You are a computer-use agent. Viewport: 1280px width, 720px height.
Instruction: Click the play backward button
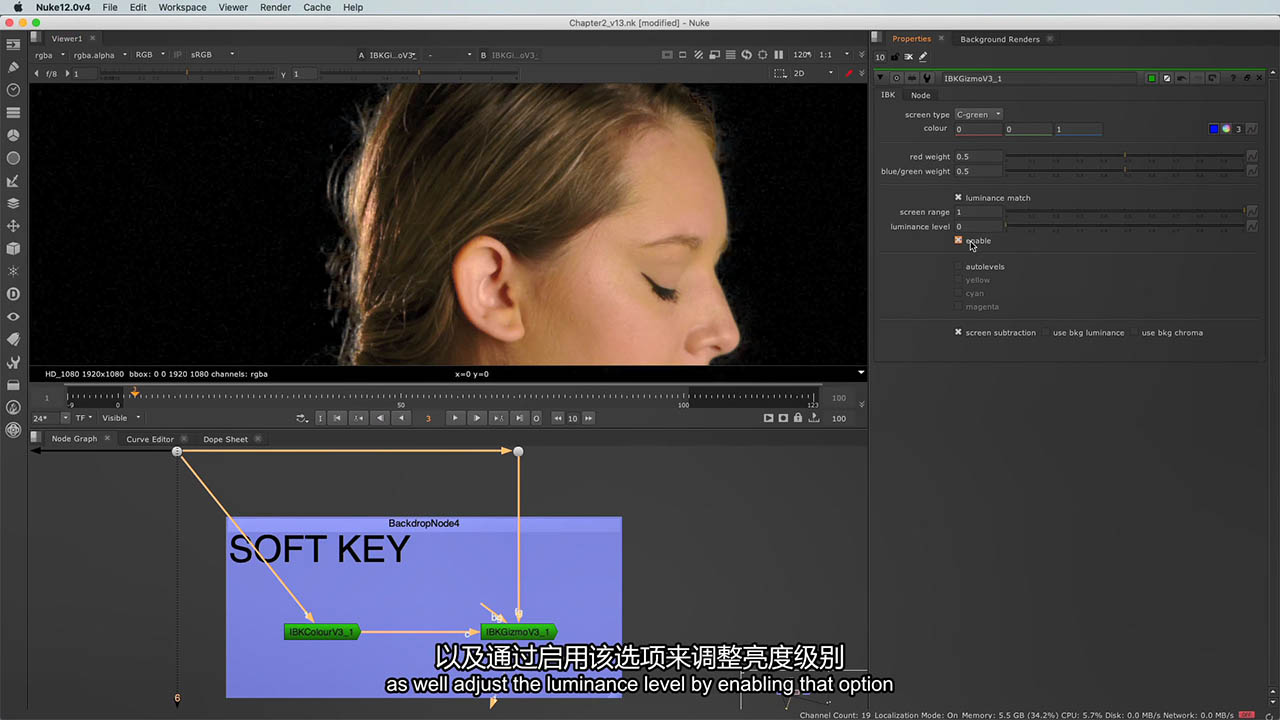click(x=402, y=418)
